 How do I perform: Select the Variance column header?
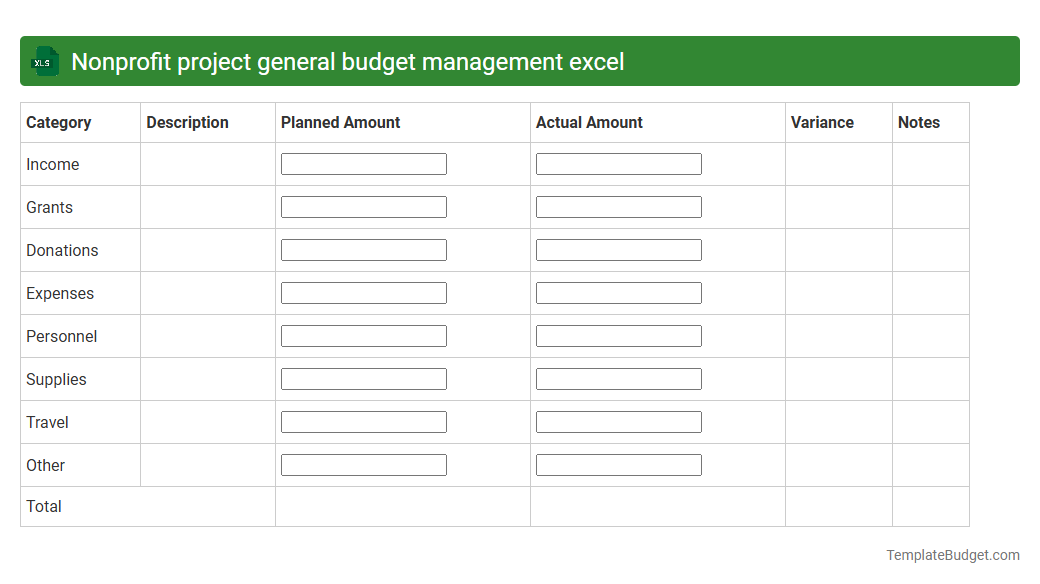[x=822, y=122]
